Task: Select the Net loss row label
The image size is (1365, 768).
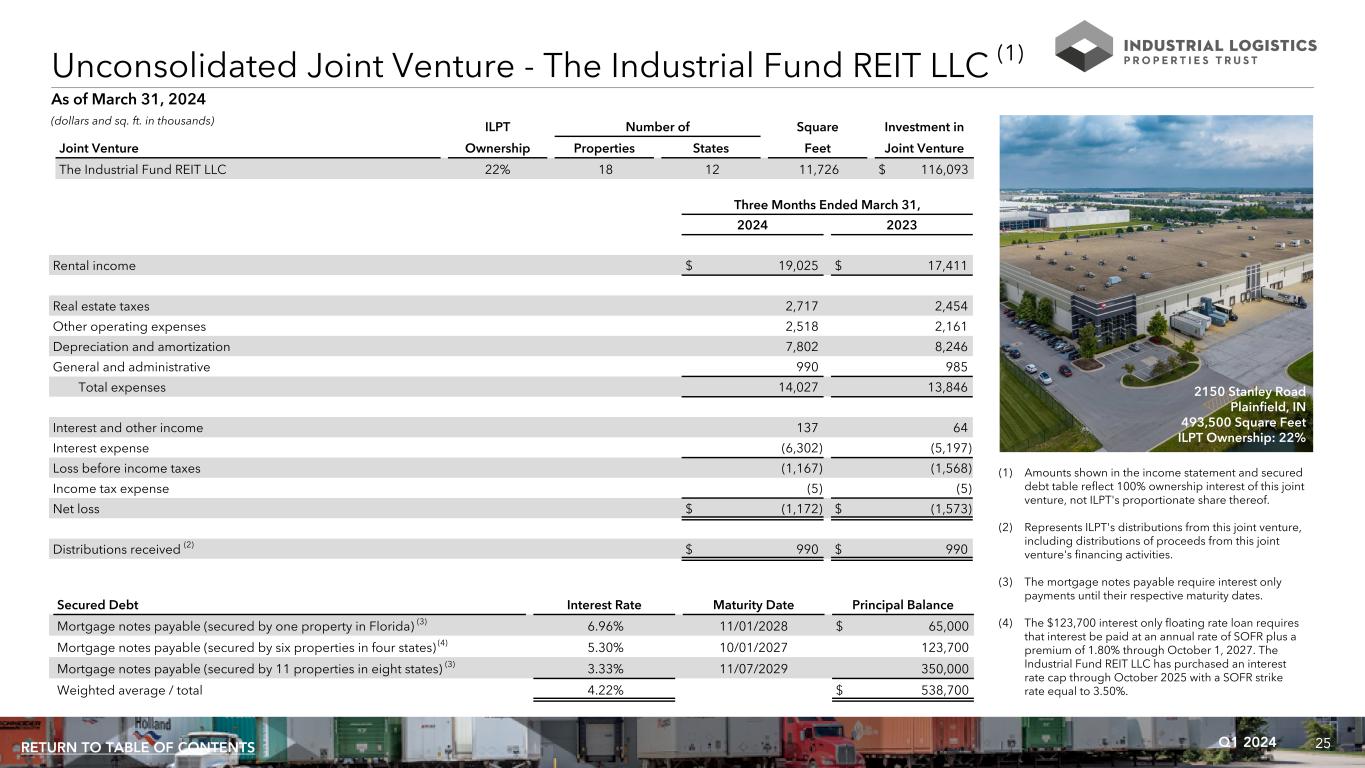Action: coord(76,509)
